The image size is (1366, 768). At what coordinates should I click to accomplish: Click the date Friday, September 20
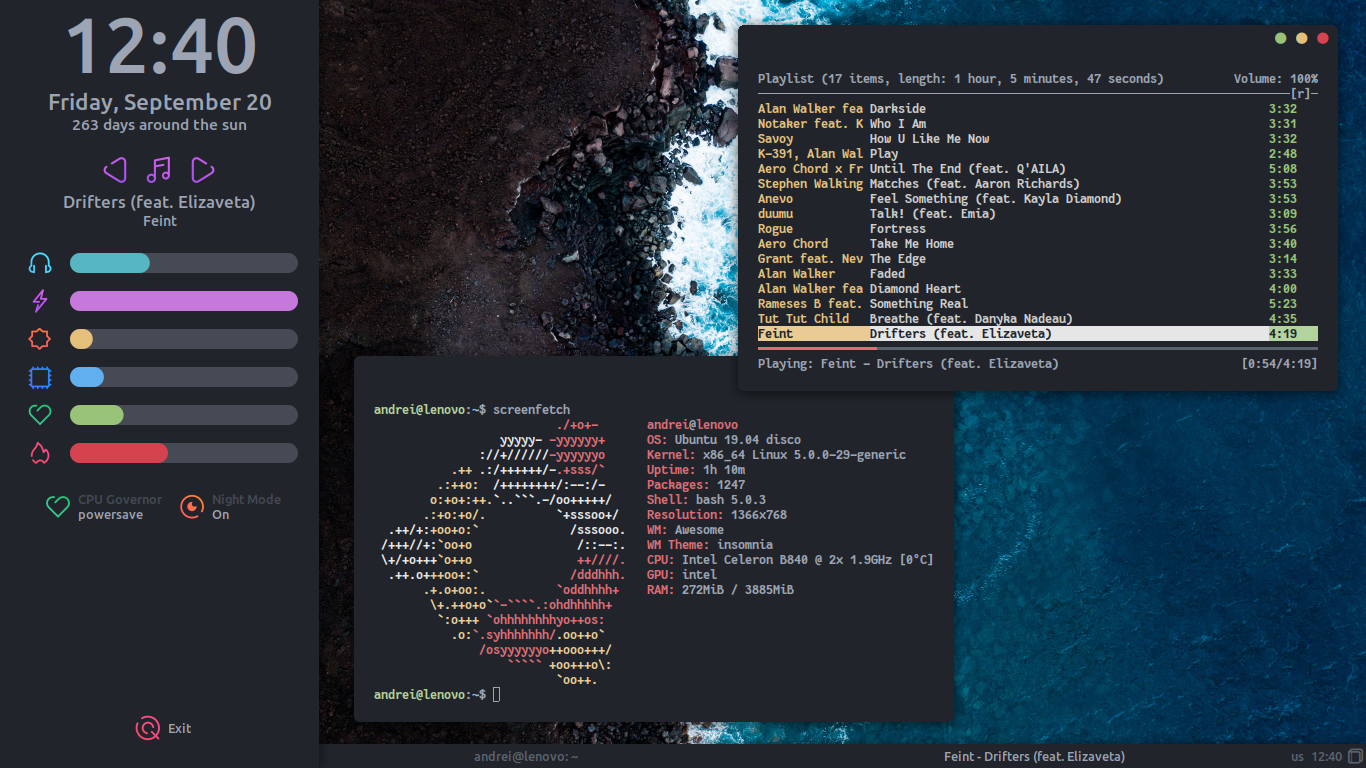160,103
